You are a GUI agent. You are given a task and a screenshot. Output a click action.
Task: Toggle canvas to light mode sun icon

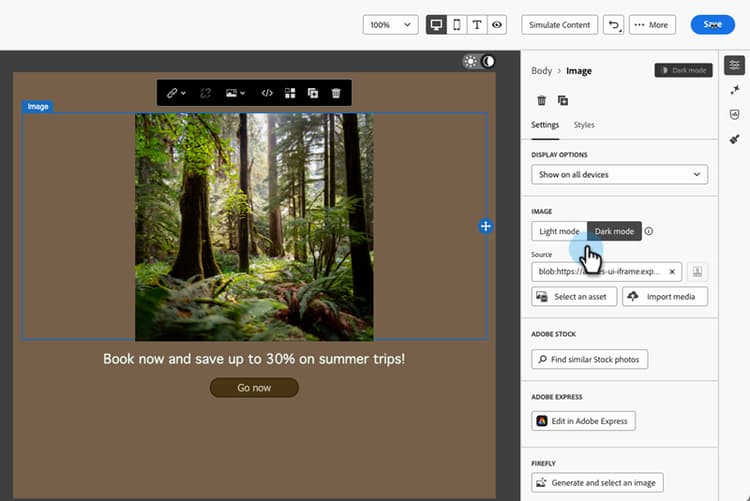471,61
